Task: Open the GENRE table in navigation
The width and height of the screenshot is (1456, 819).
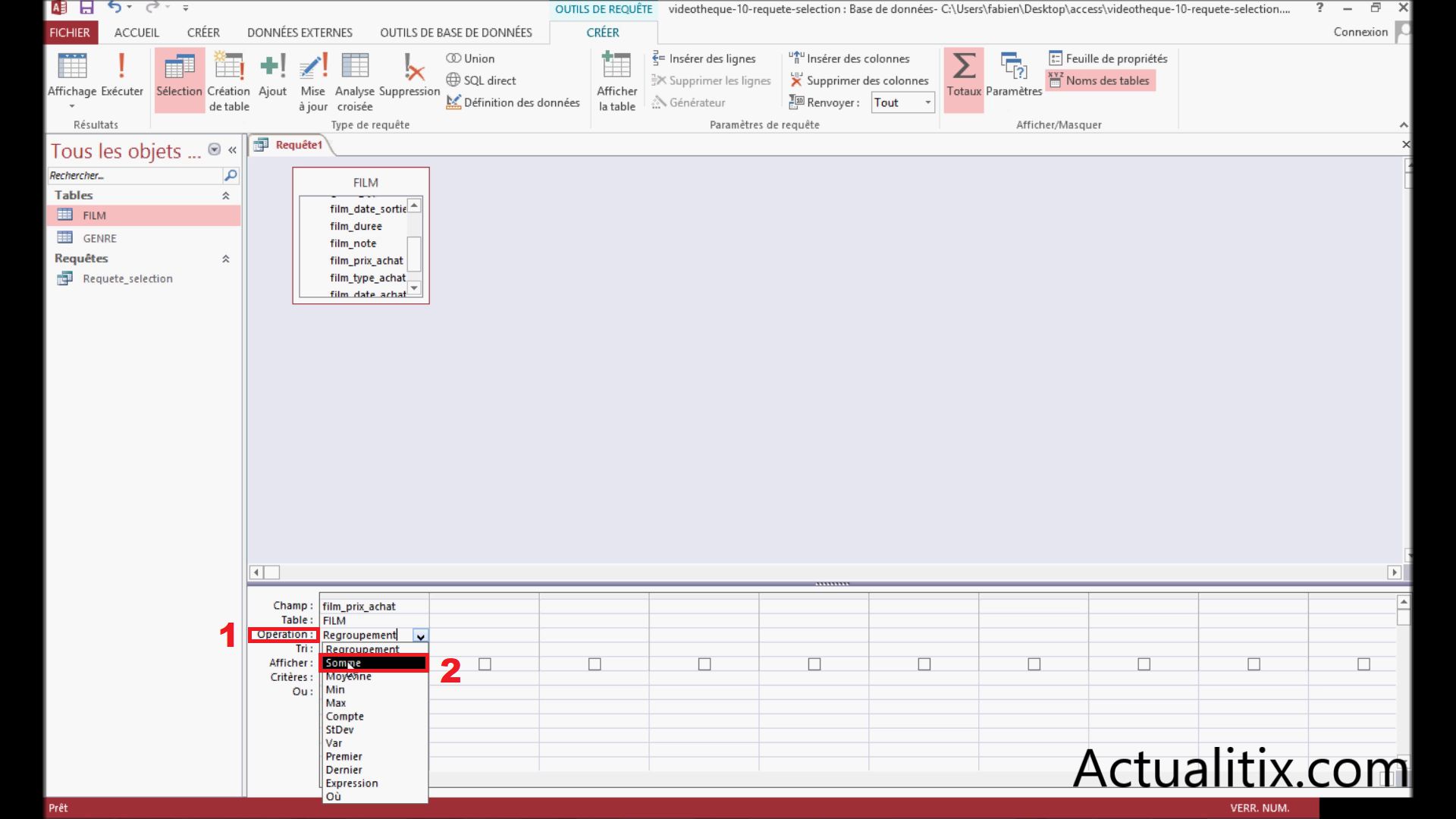Action: pyautogui.click(x=143, y=238)
